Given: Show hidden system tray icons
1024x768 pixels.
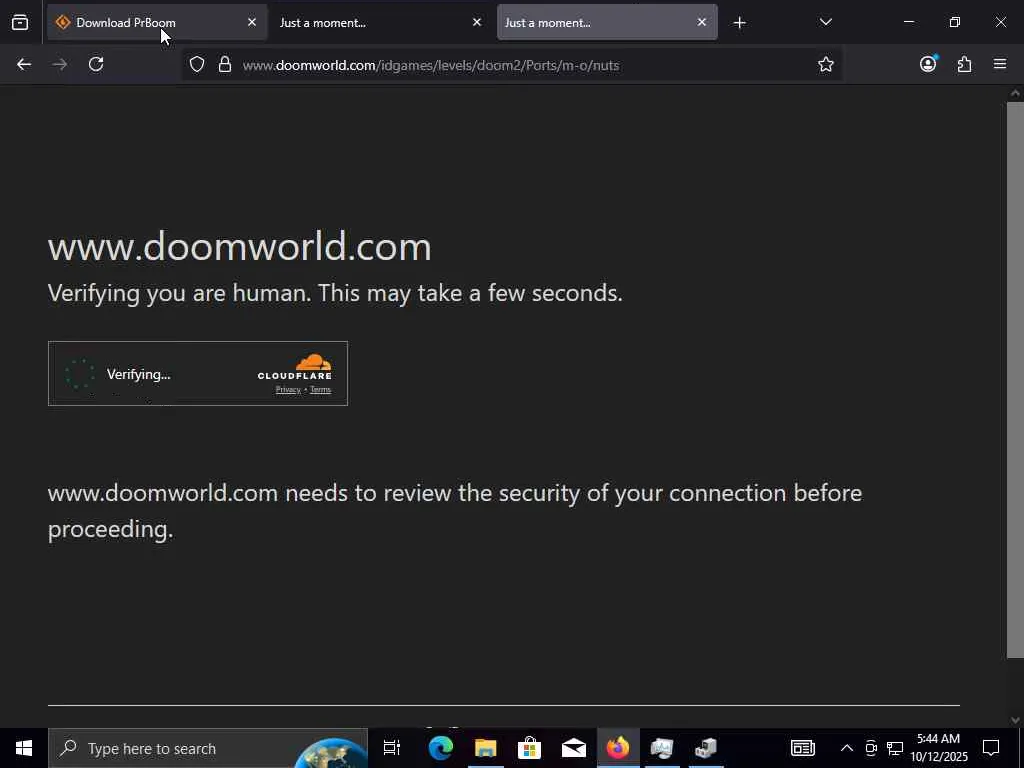Looking at the screenshot, I should click(x=846, y=748).
